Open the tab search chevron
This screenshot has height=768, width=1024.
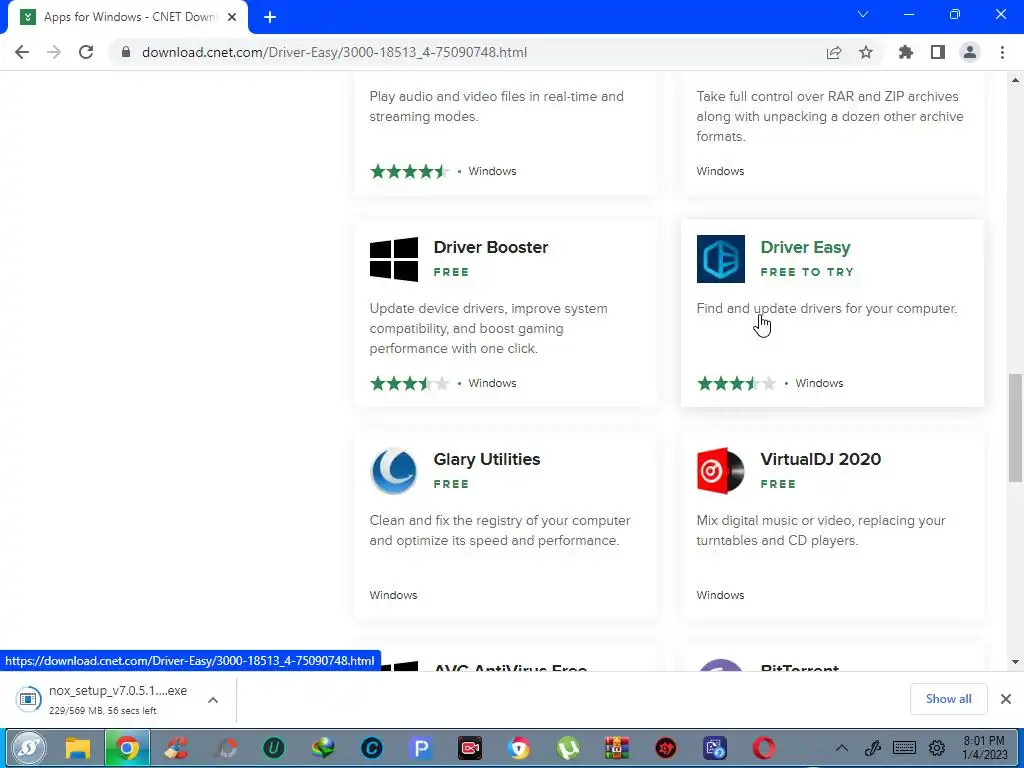pos(863,14)
